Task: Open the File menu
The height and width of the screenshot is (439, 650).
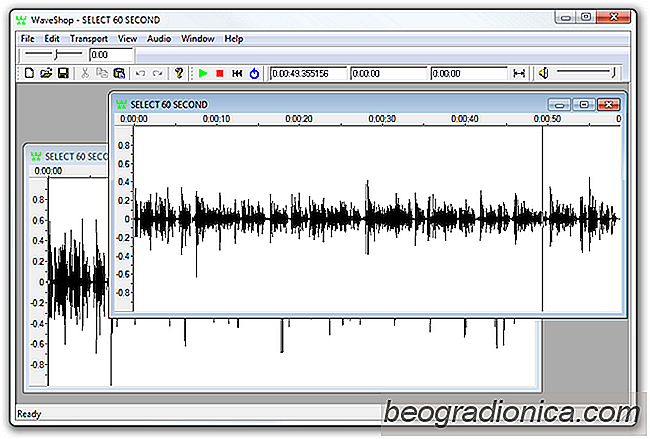Action: coord(28,39)
